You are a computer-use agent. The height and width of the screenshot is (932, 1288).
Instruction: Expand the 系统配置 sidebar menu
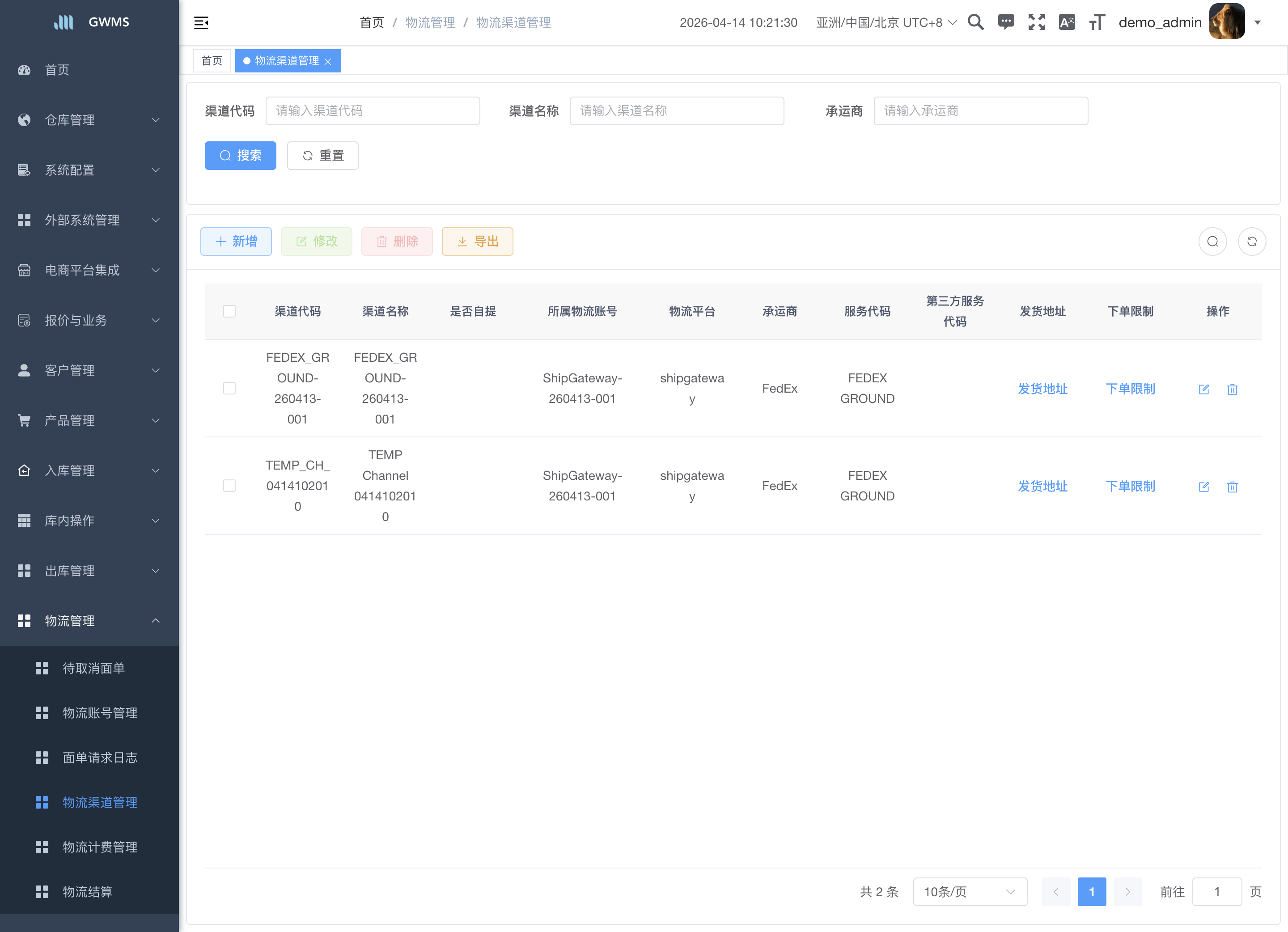pos(90,170)
